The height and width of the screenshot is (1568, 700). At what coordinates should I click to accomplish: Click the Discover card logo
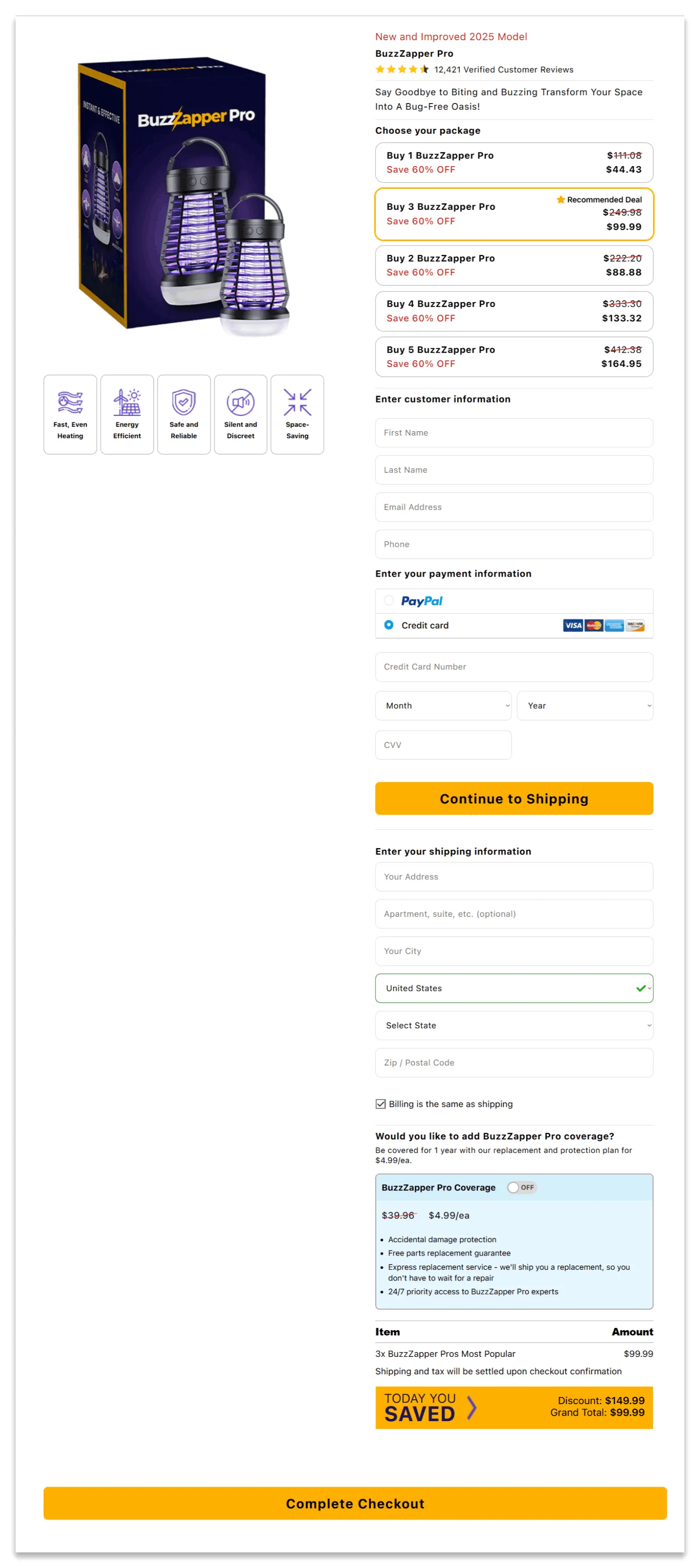point(634,625)
